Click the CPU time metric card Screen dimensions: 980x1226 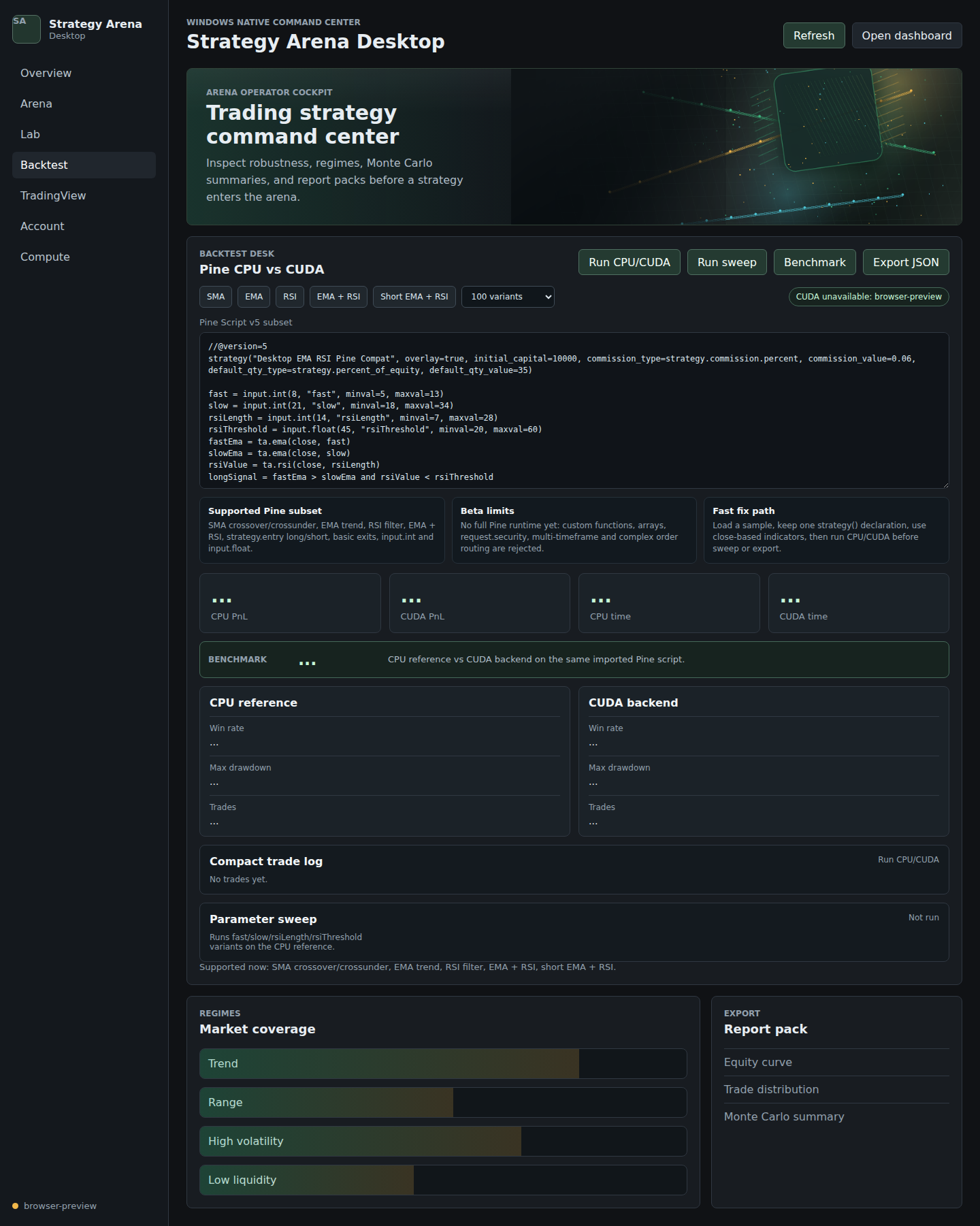click(x=669, y=603)
